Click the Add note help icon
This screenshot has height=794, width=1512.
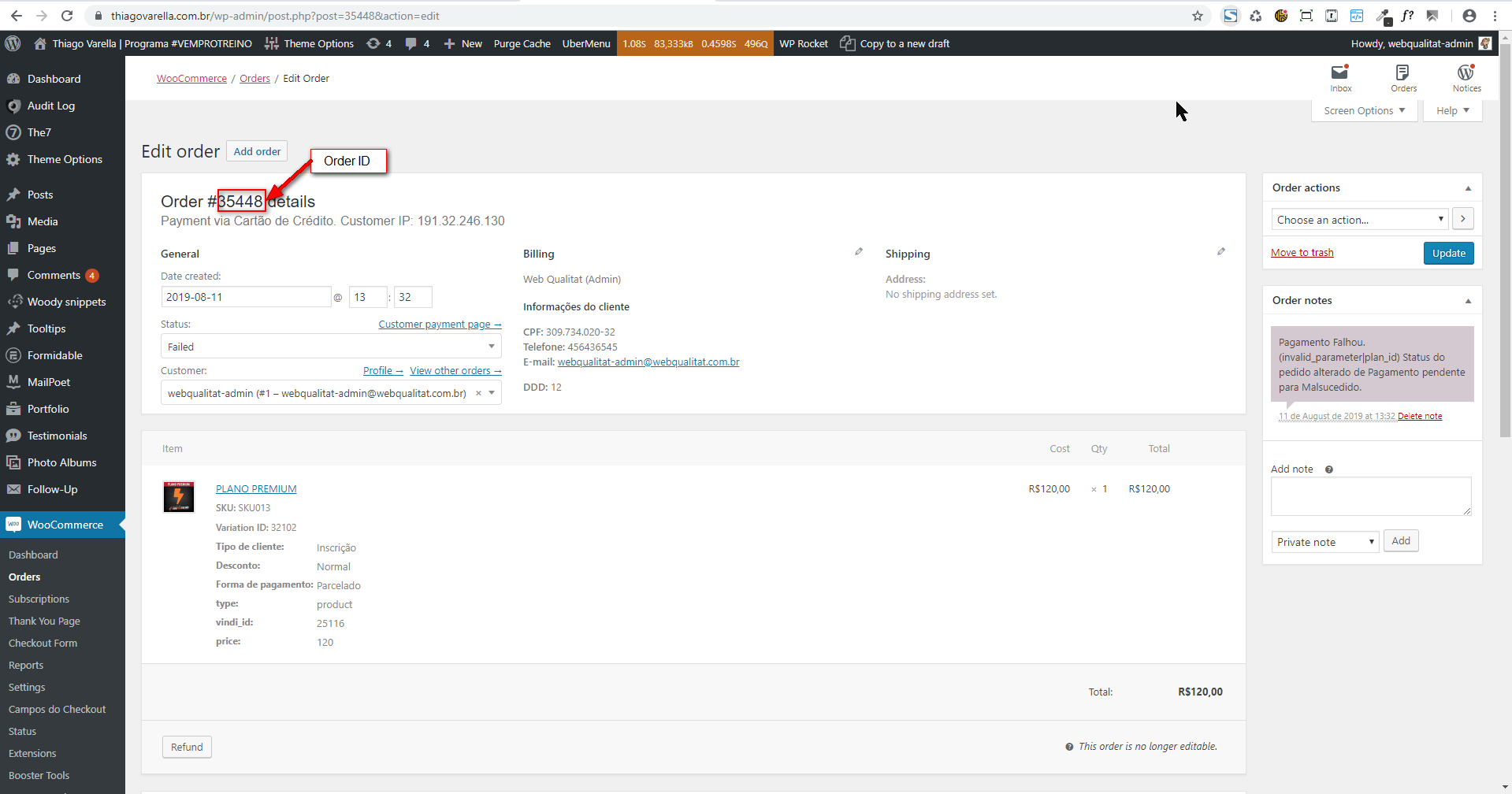pyautogui.click(x=1329, y=469)
